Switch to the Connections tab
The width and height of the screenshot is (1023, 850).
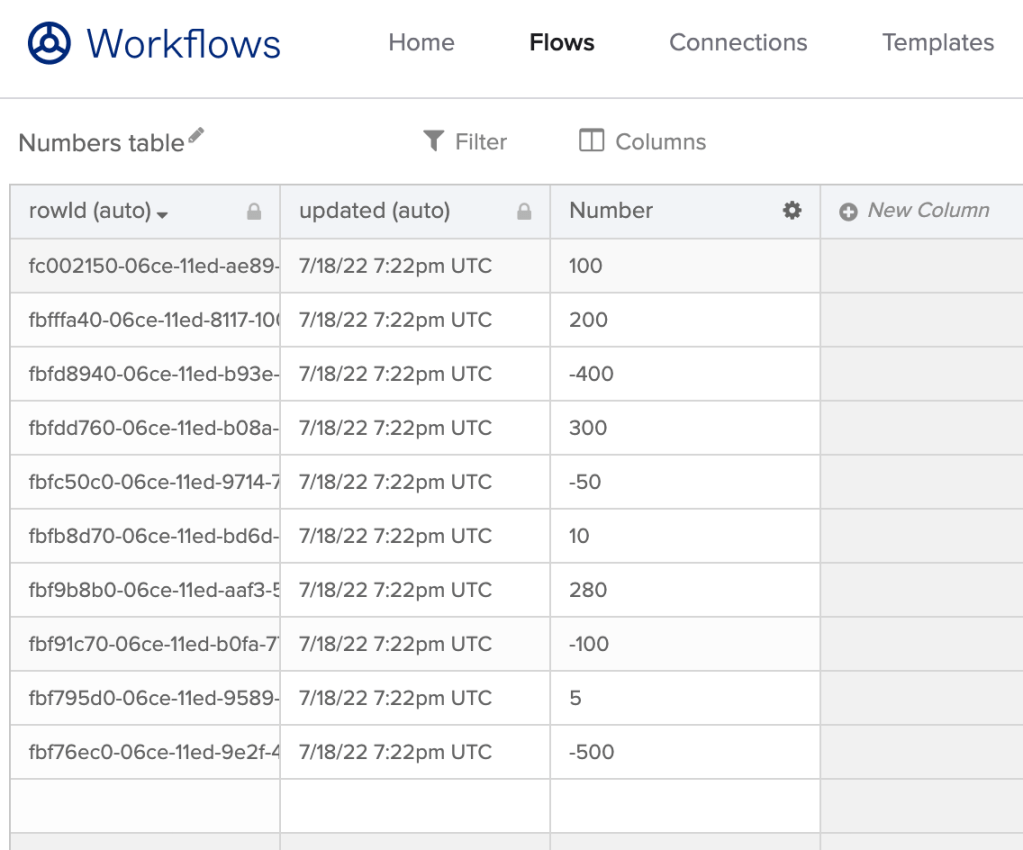click(x=738, y=43)
